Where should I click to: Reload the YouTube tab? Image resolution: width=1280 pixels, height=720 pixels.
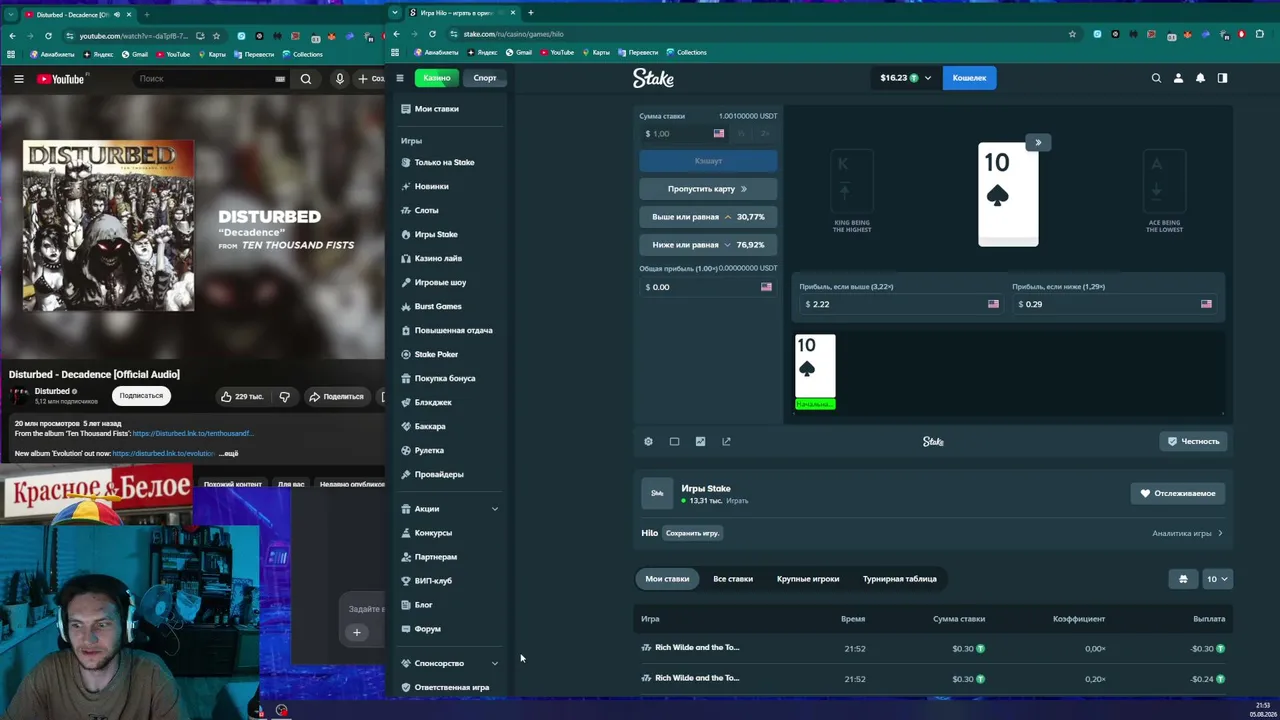(x=48, y=36)
